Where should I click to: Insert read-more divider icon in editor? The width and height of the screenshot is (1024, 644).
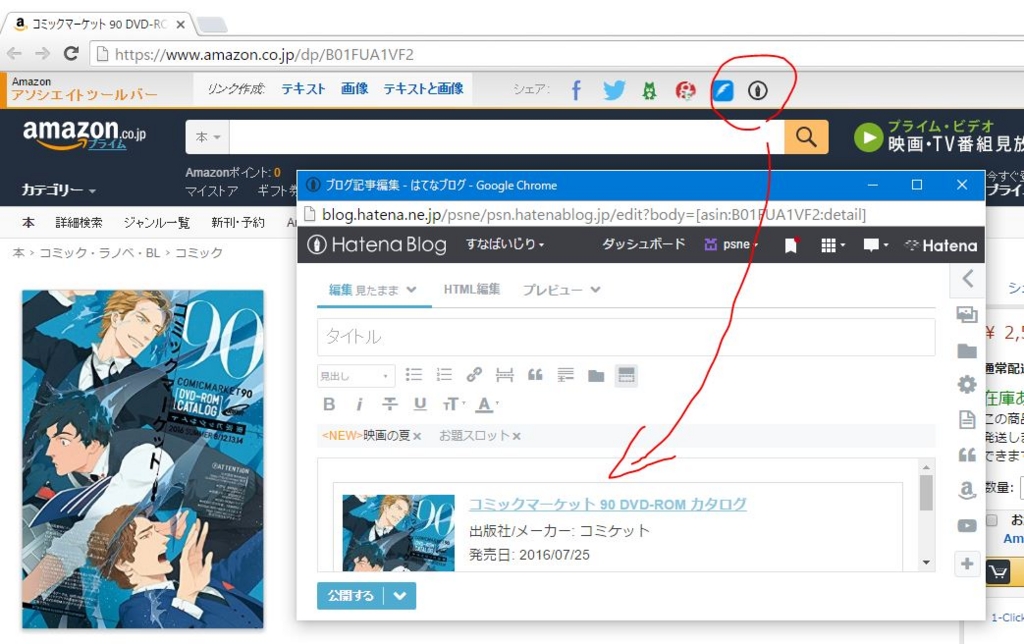pos(504,374)
